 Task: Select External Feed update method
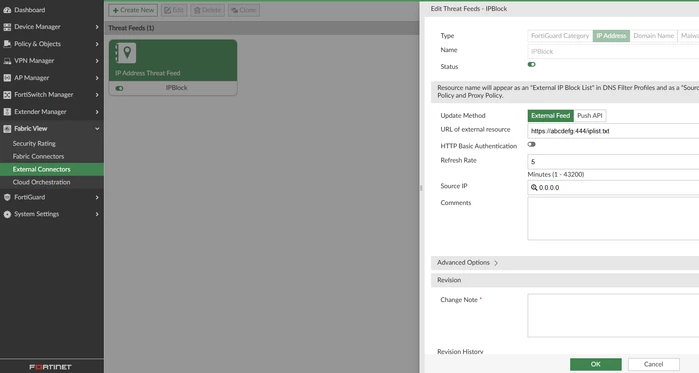tap(551, 115)
